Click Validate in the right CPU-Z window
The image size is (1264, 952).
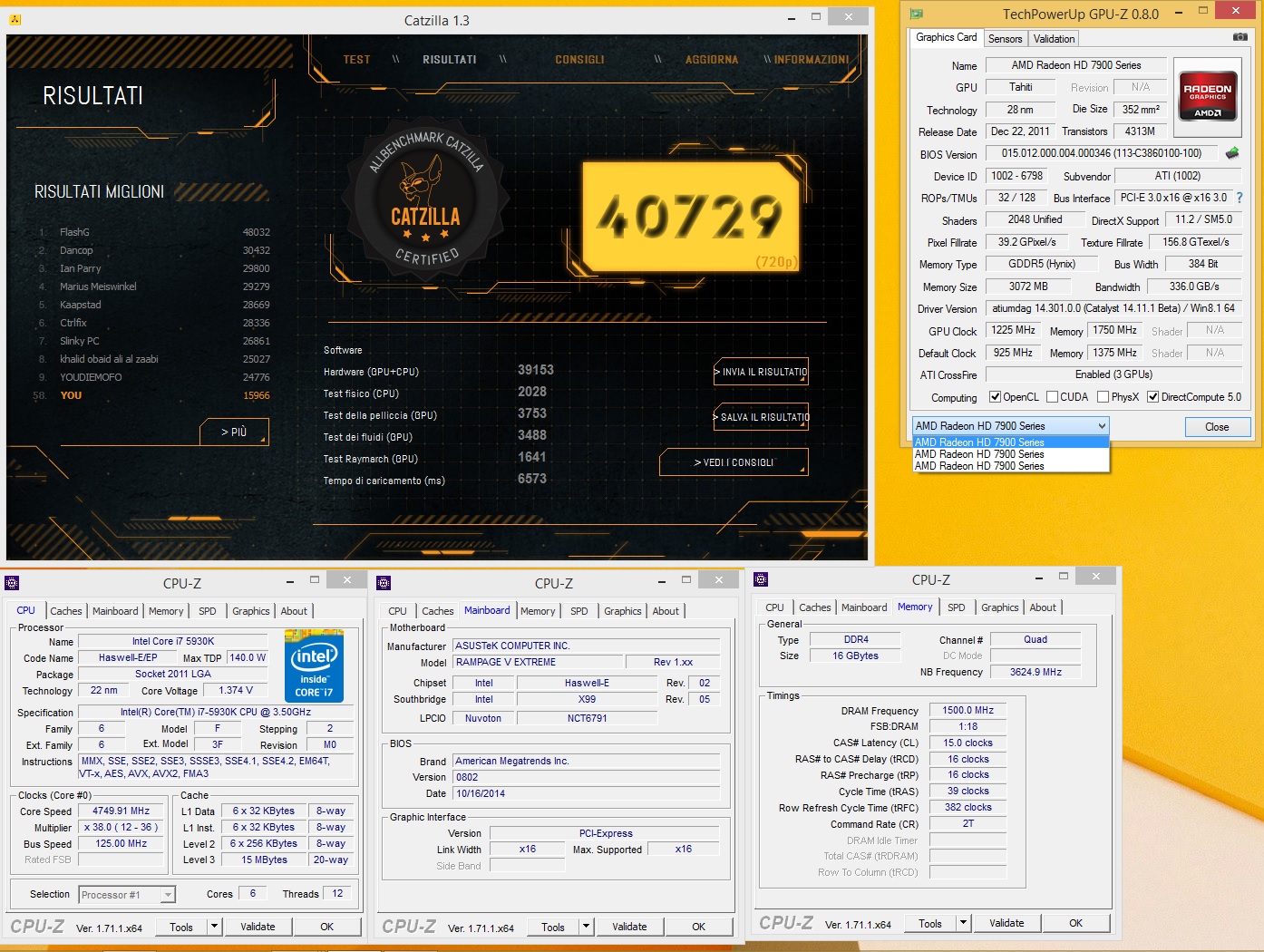click(1006, 923)
